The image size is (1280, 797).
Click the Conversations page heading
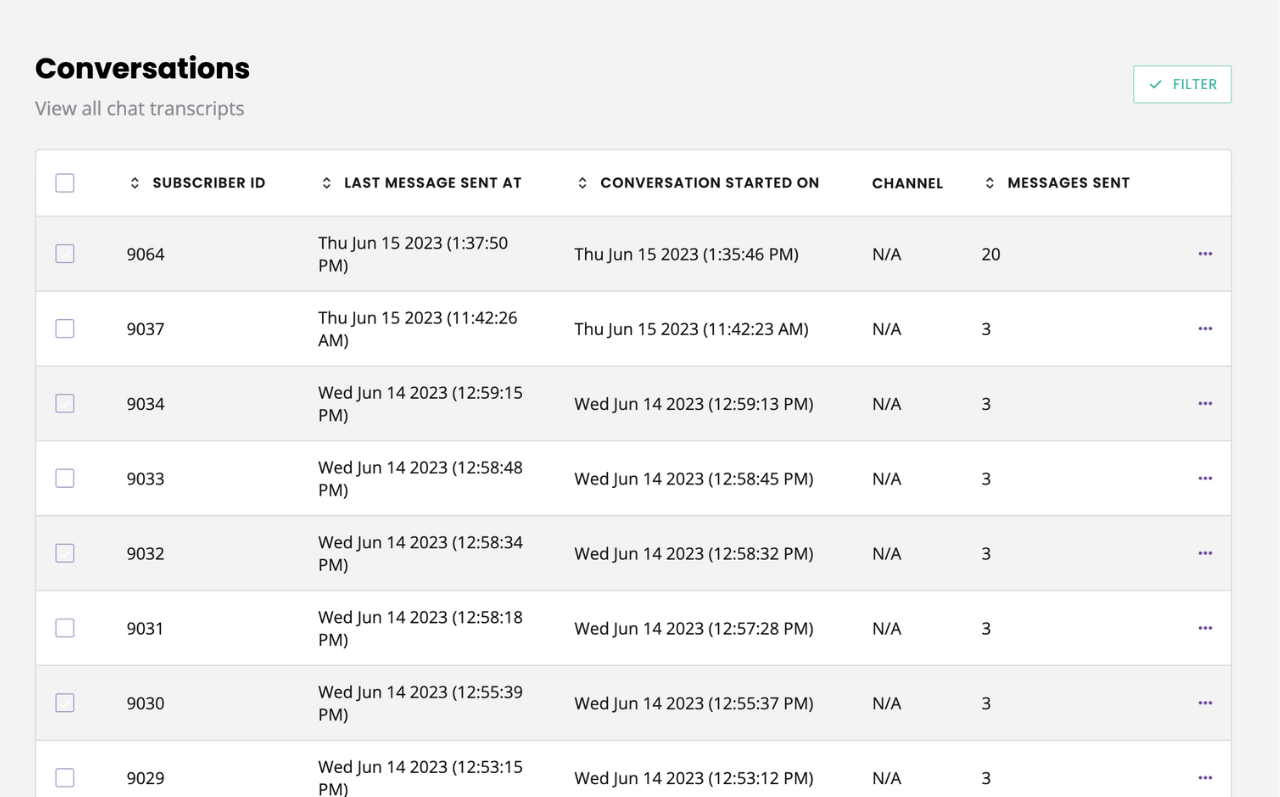142,68
